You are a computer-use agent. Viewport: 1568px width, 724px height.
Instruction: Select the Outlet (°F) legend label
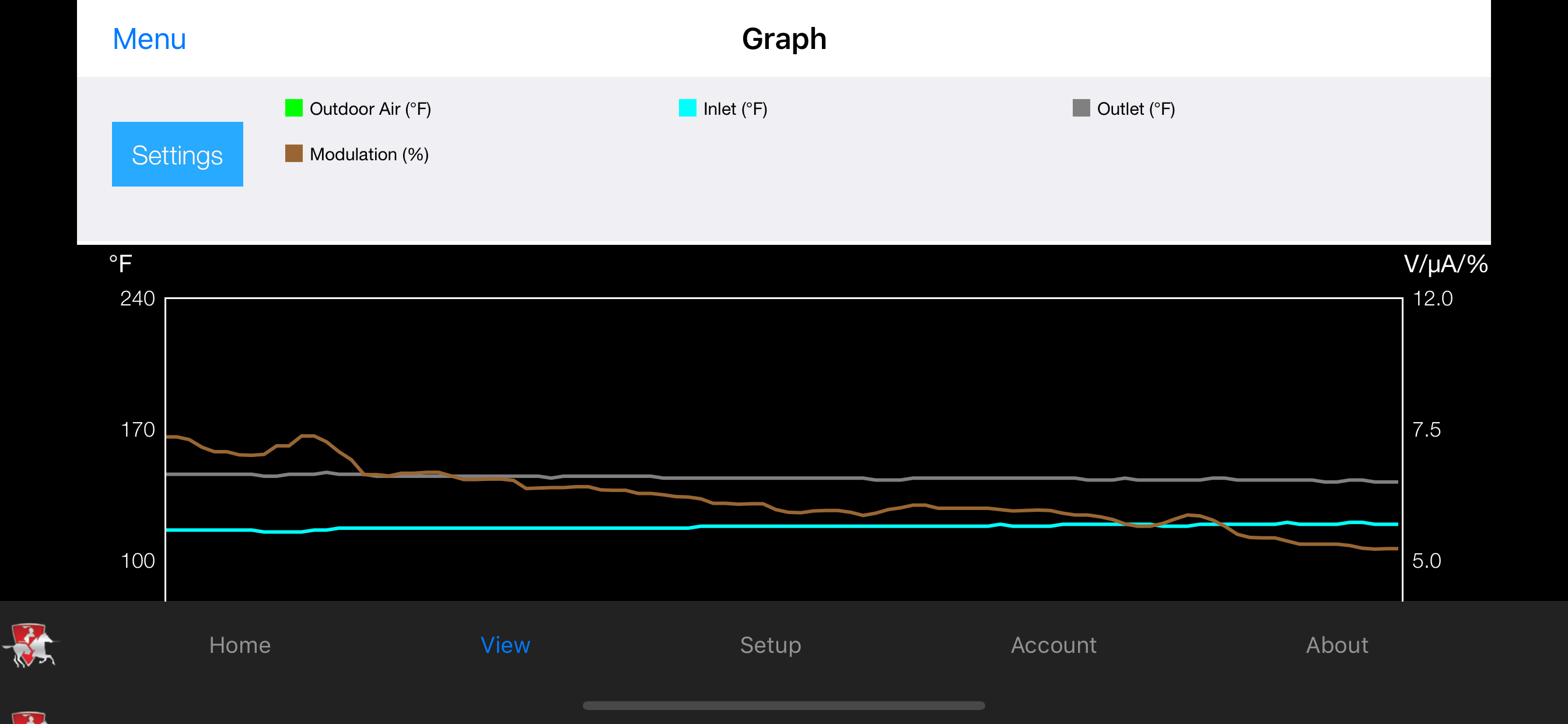coord(1136,109)
